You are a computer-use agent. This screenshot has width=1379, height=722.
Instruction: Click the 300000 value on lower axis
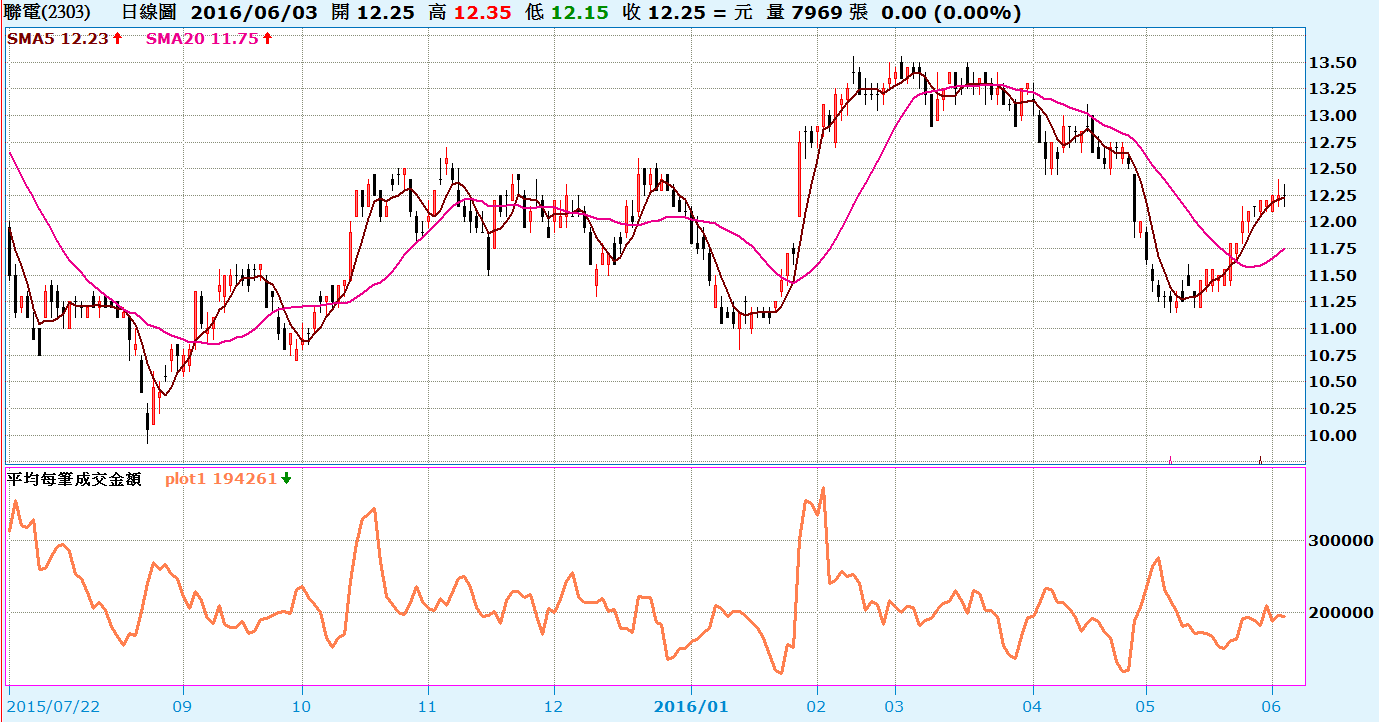pos(1340,540)
